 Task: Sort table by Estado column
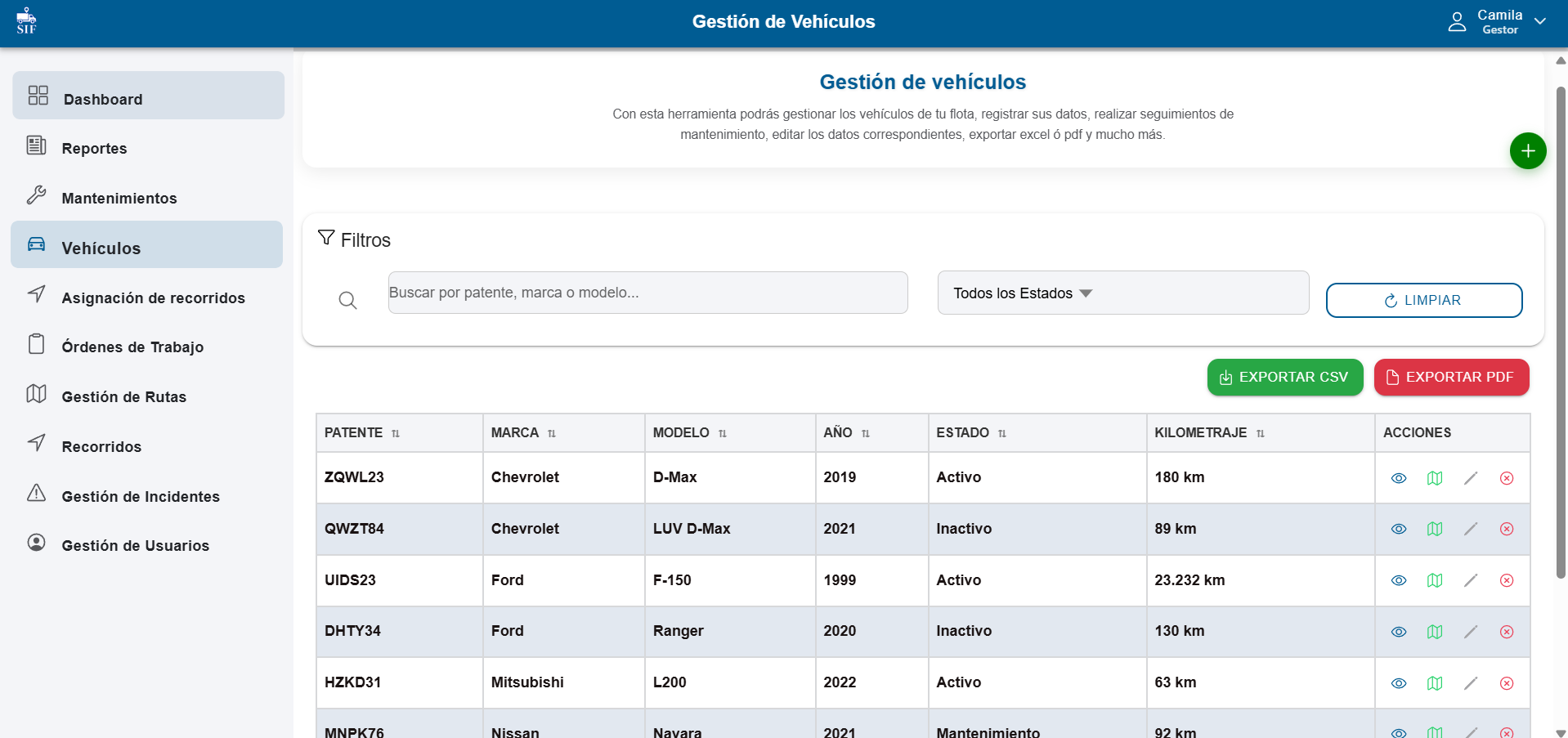tap(1001, 434)
